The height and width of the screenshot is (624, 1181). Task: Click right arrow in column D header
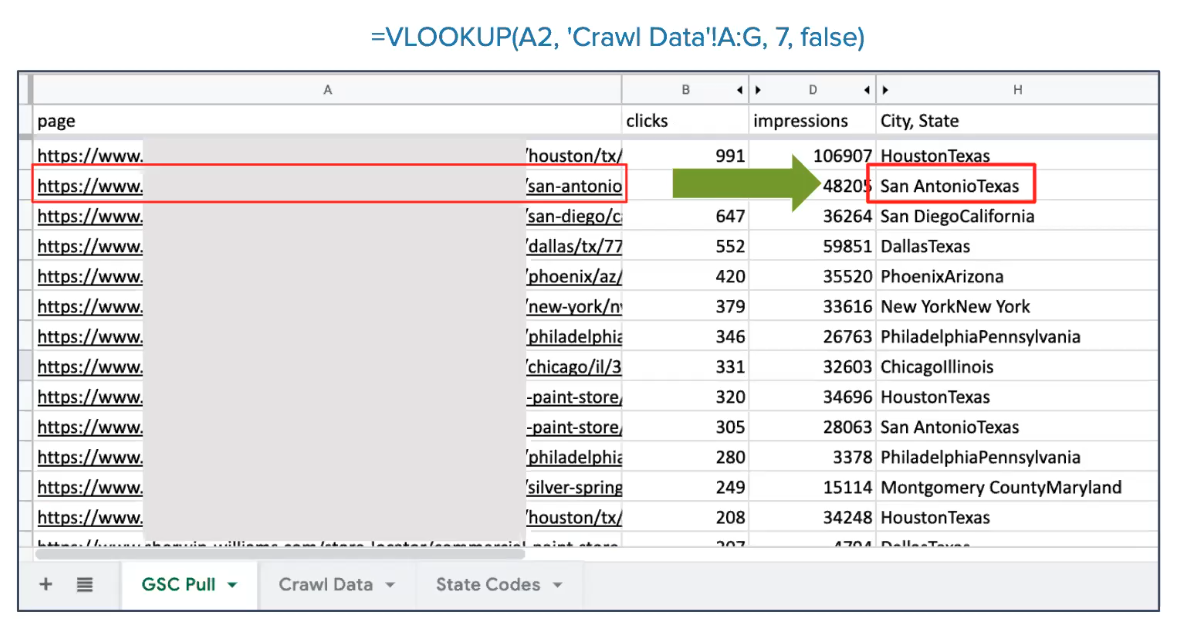click(x=759, y=90)
